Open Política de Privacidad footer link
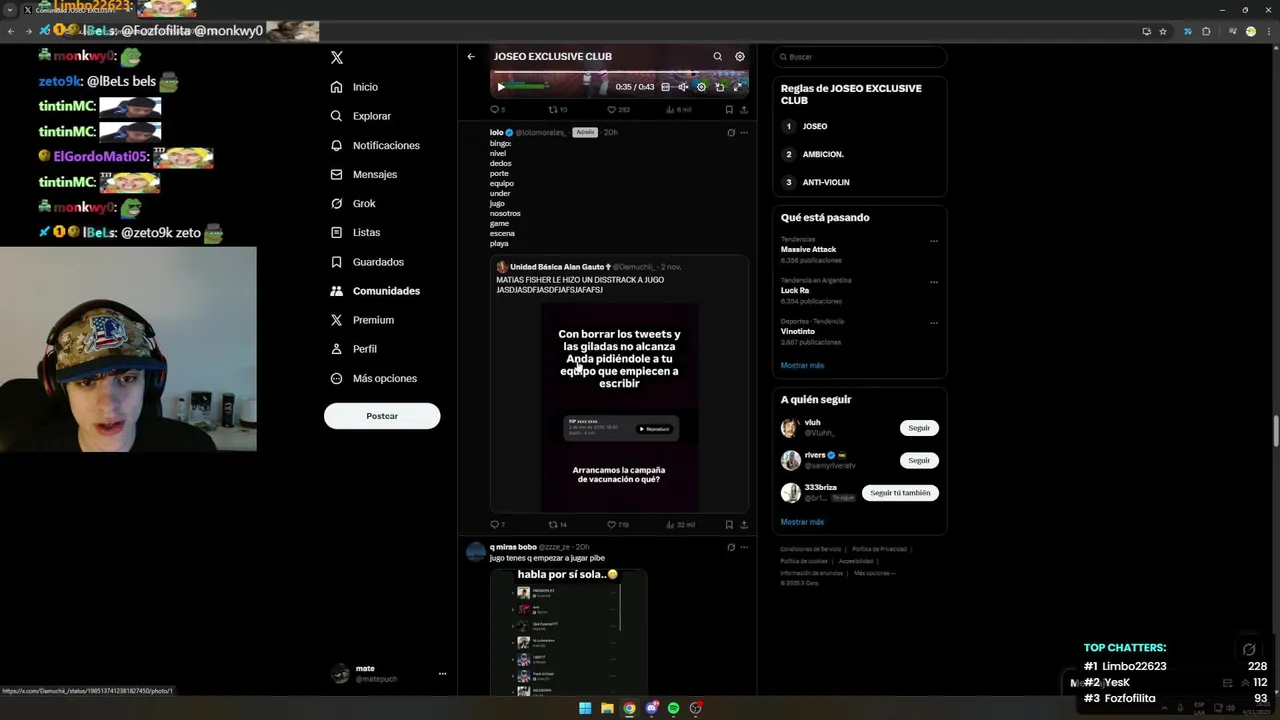 (x=879, y=549)
